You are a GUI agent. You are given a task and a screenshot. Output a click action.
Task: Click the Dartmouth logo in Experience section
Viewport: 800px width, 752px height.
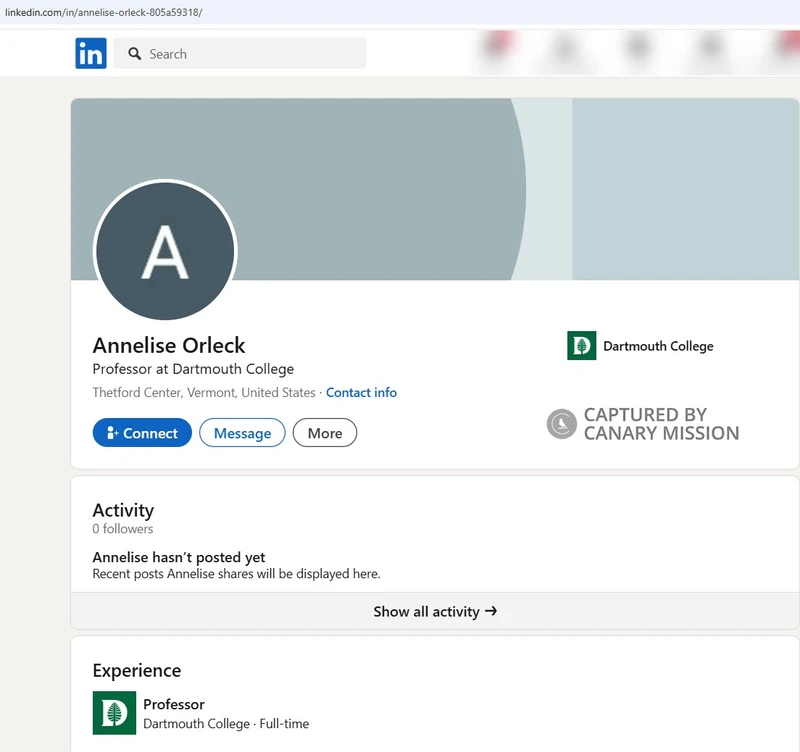(x=114, y=713)
